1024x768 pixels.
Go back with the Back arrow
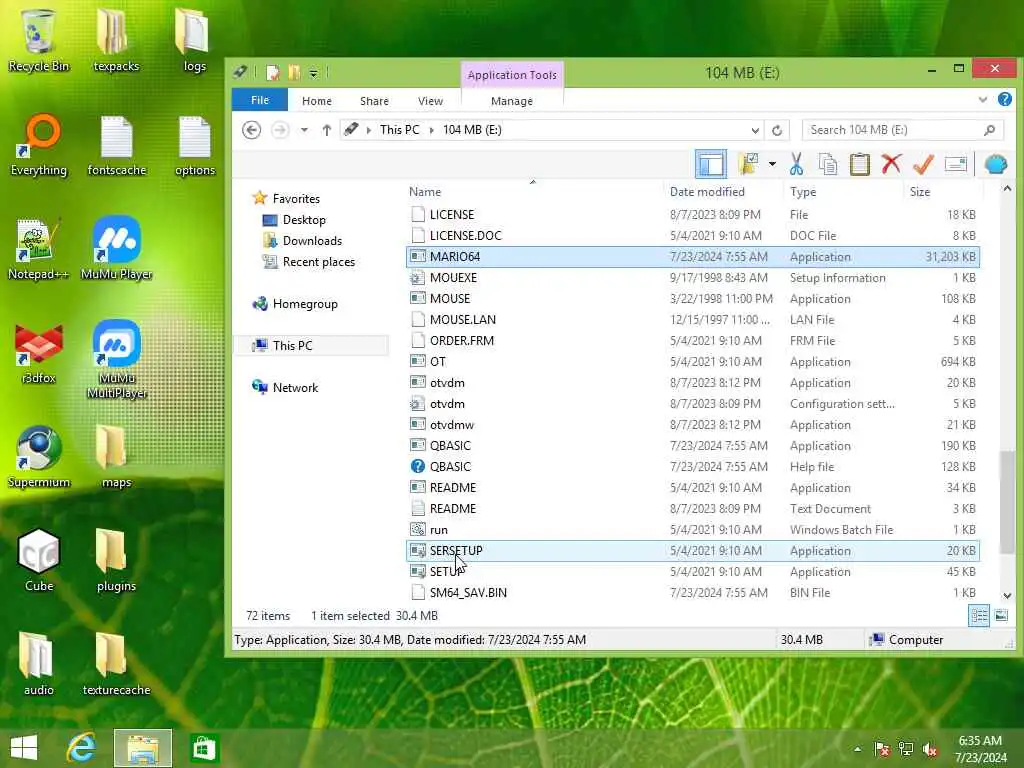(251, 130)
